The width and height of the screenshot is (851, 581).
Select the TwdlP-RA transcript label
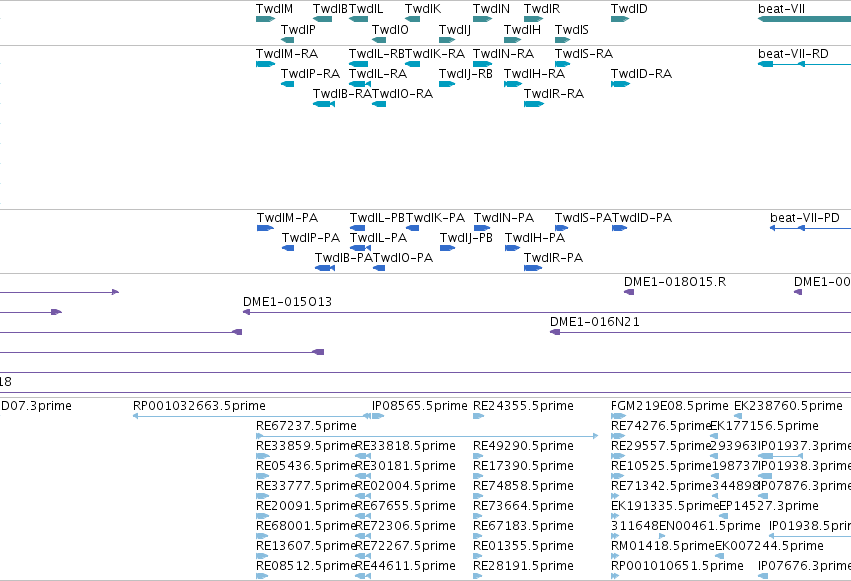310,74
